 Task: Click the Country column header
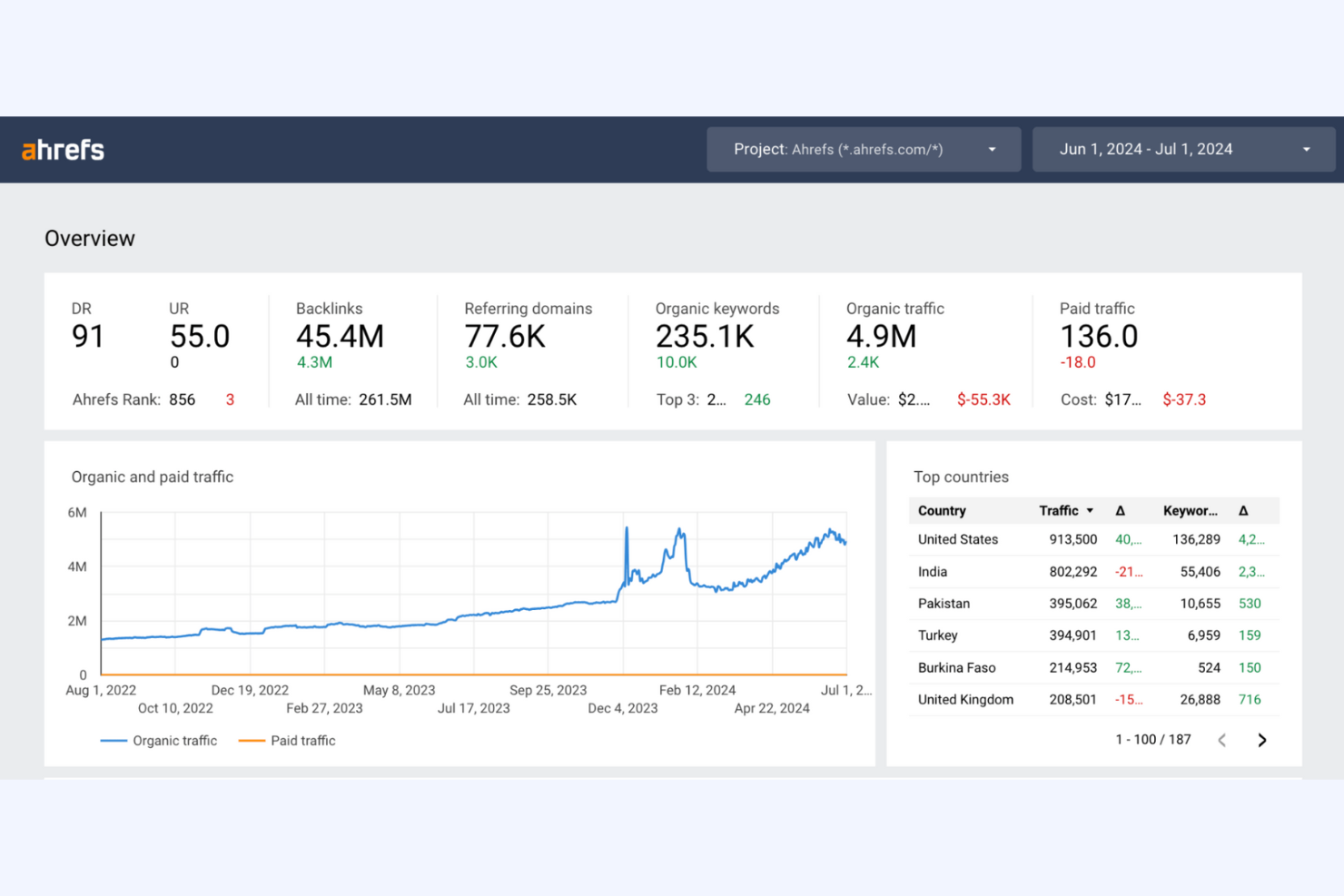942,510
